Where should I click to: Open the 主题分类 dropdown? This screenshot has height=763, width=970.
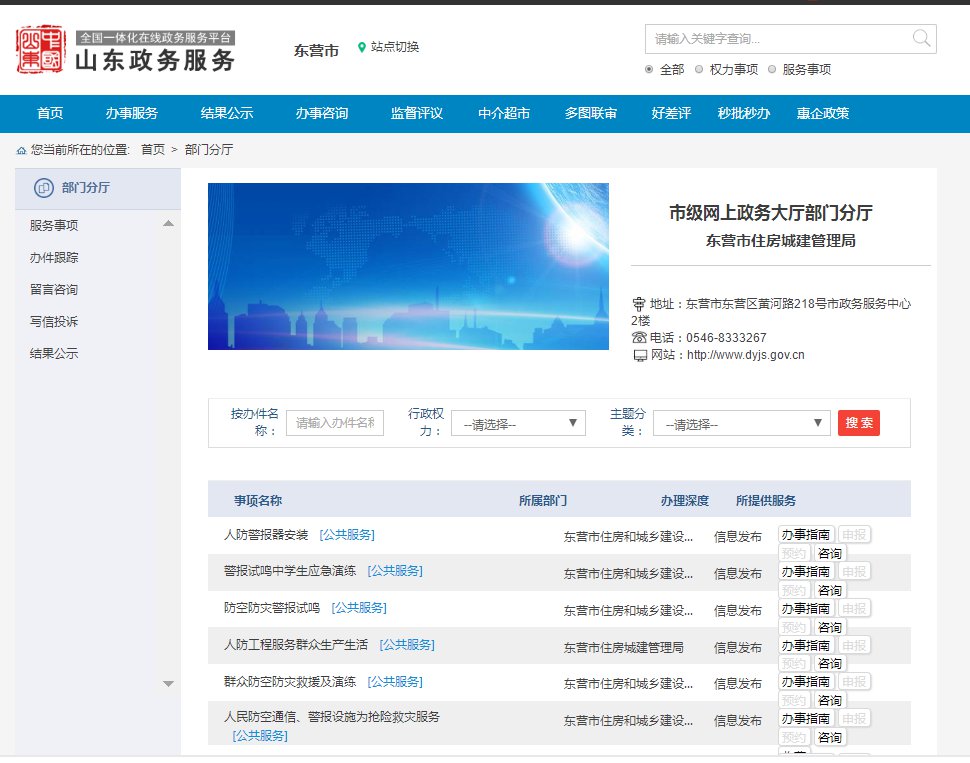click(741, 423)
